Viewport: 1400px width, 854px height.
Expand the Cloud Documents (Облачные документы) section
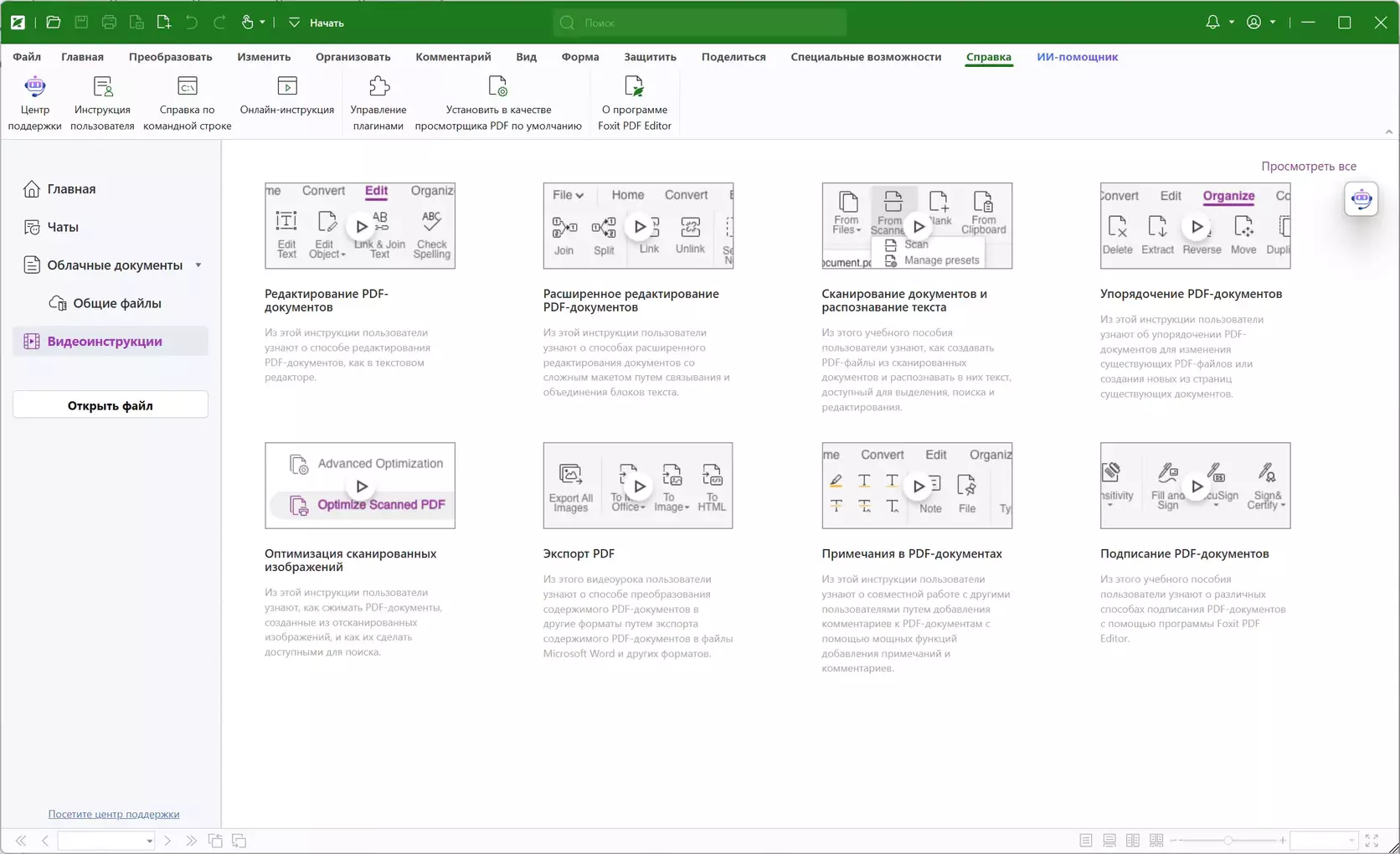[198, 265]
